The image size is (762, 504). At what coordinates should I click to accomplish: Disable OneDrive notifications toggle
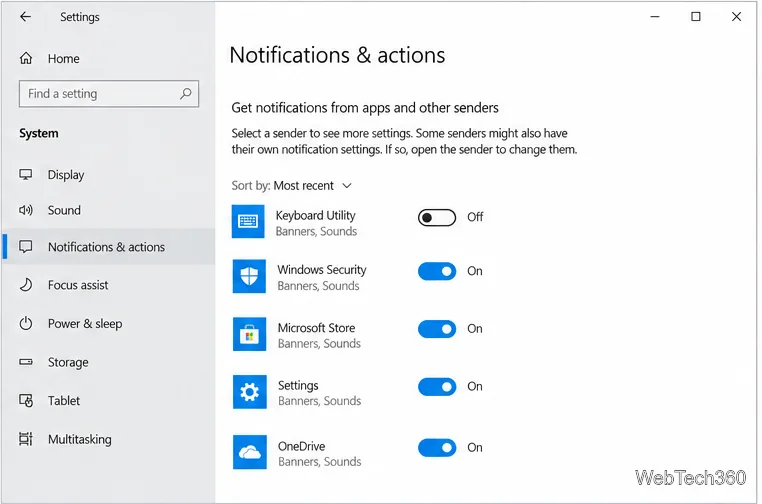click(x=437, y=448)
